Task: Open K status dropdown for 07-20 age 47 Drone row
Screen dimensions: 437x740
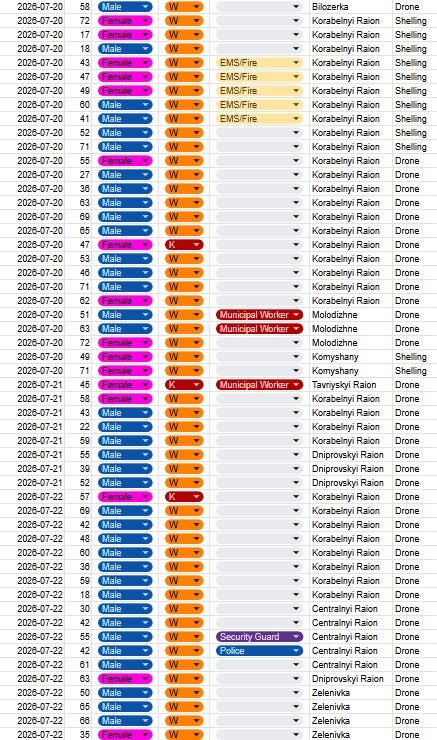Action: (x=184, y=244)
